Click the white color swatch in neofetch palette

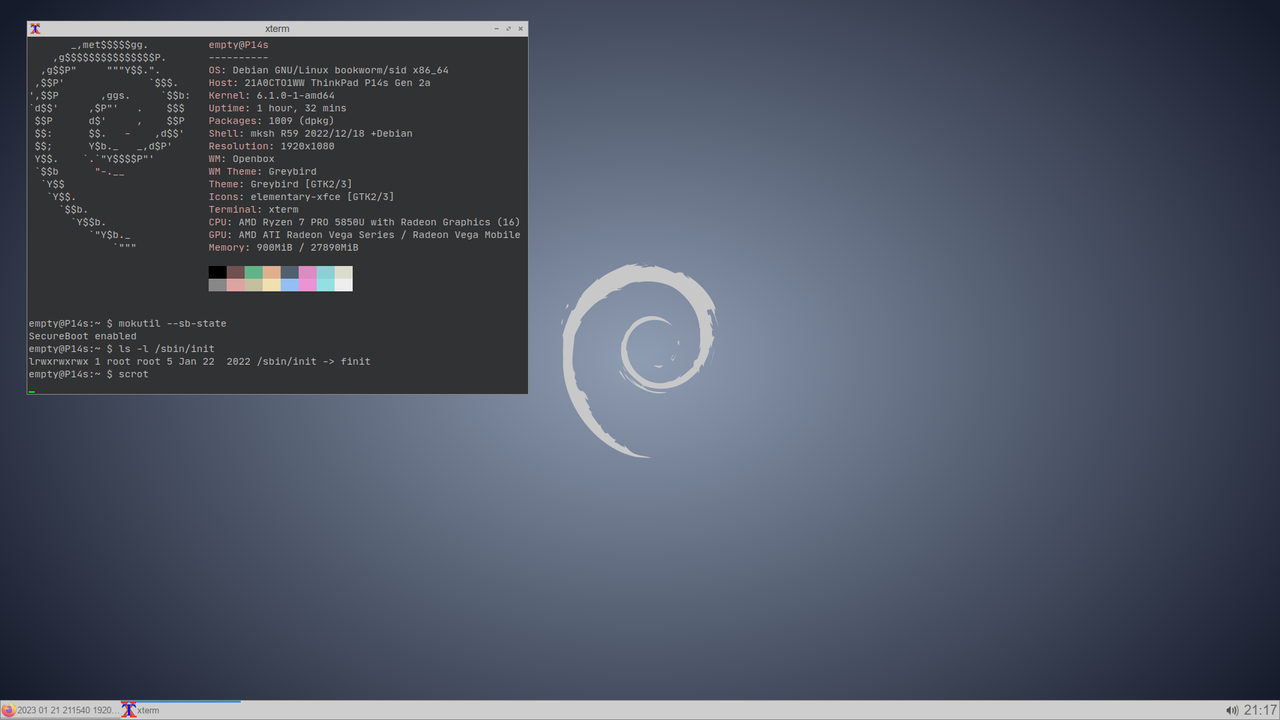pyautogui.click(x=343, y=285)
